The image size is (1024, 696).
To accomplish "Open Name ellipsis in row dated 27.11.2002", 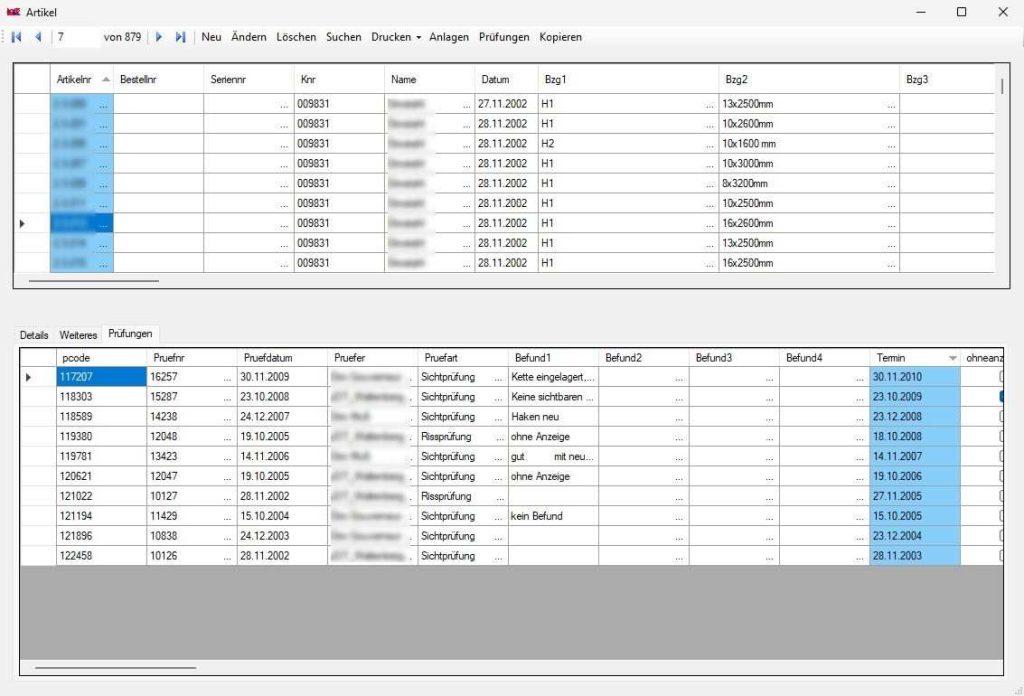I will pyautogui.click(x=466, y=104).
